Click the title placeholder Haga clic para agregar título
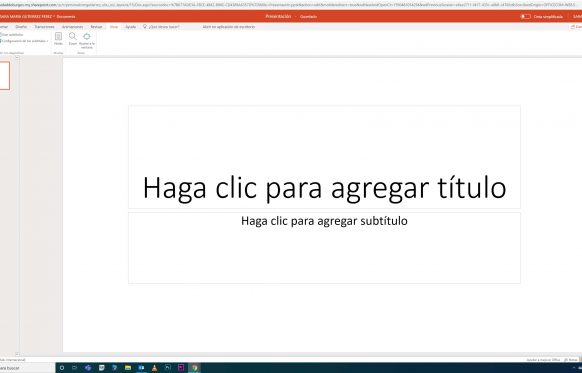 [x=324, y=157]
